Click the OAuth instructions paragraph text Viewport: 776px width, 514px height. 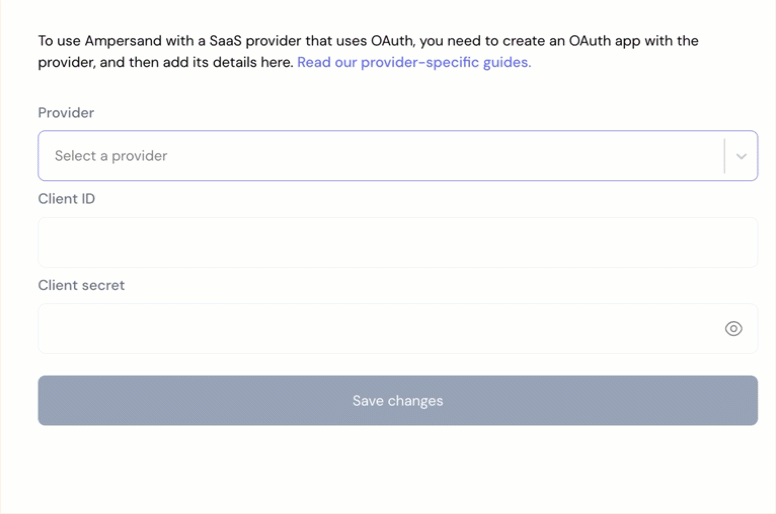(x=368, y=51)
